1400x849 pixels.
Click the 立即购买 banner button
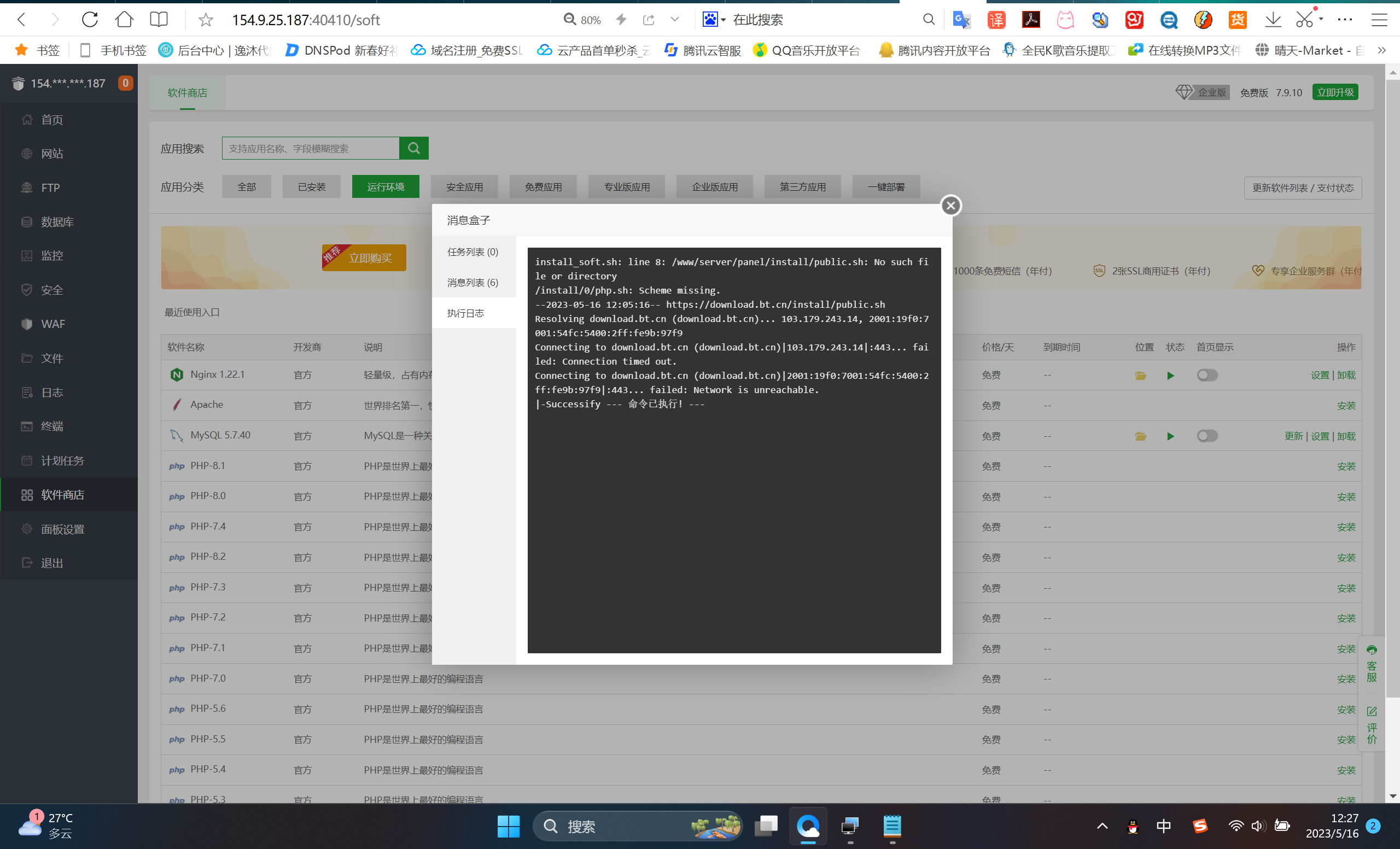click(364, 258)
